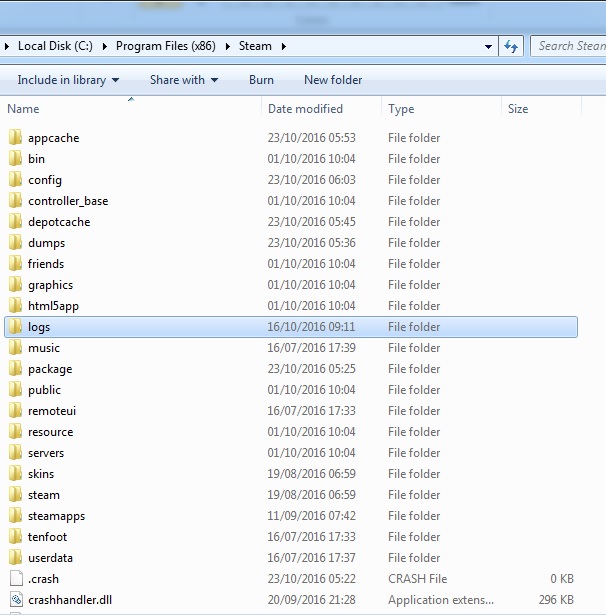
Task: Select the steamapps folder name
Action: coord(56,516)
